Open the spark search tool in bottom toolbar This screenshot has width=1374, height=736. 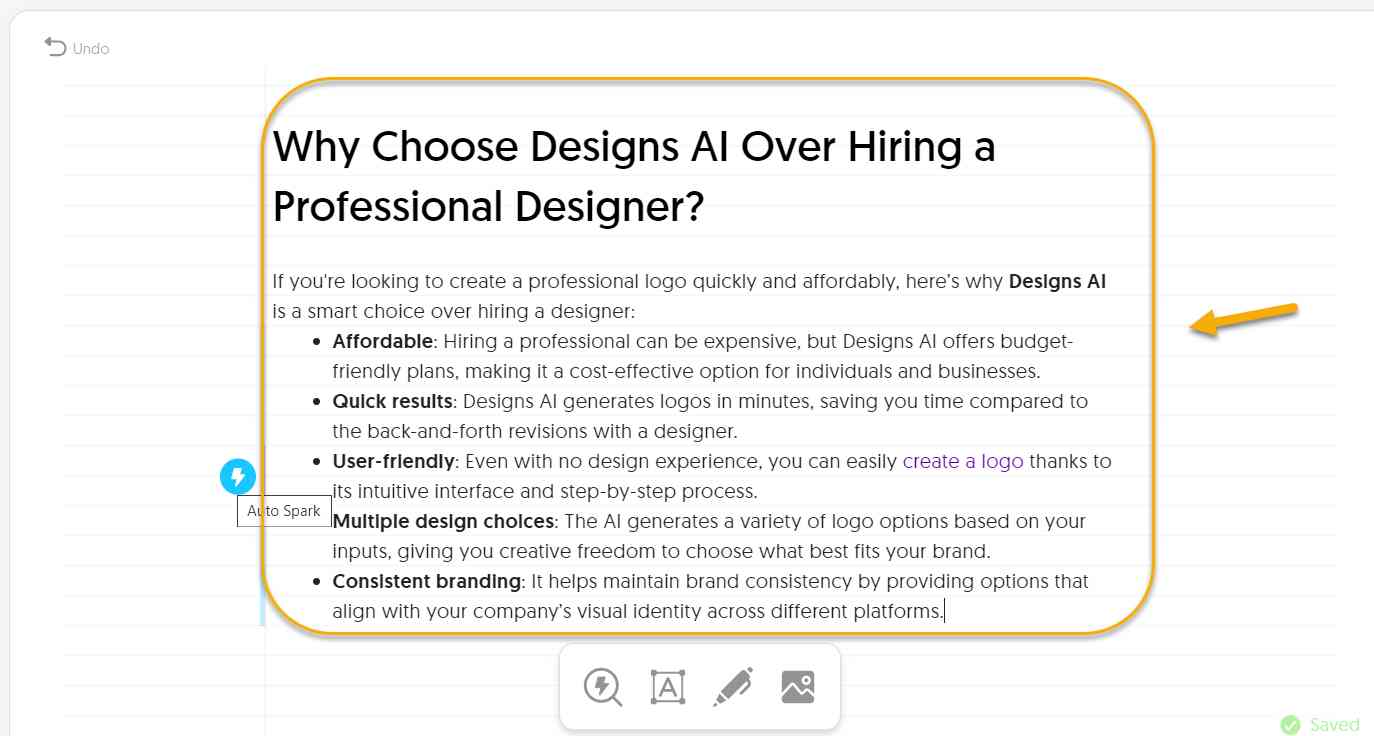coord(602,687)
